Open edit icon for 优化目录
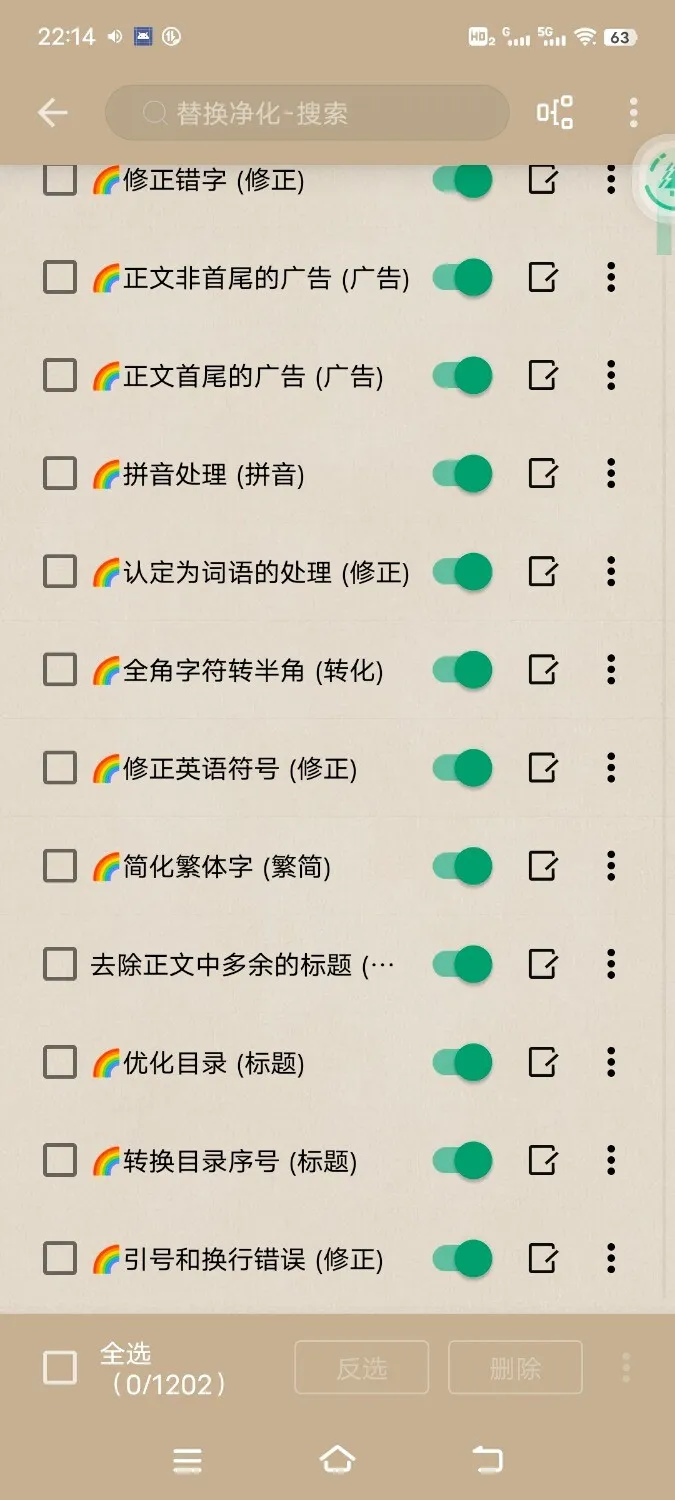 point(542,1062)
